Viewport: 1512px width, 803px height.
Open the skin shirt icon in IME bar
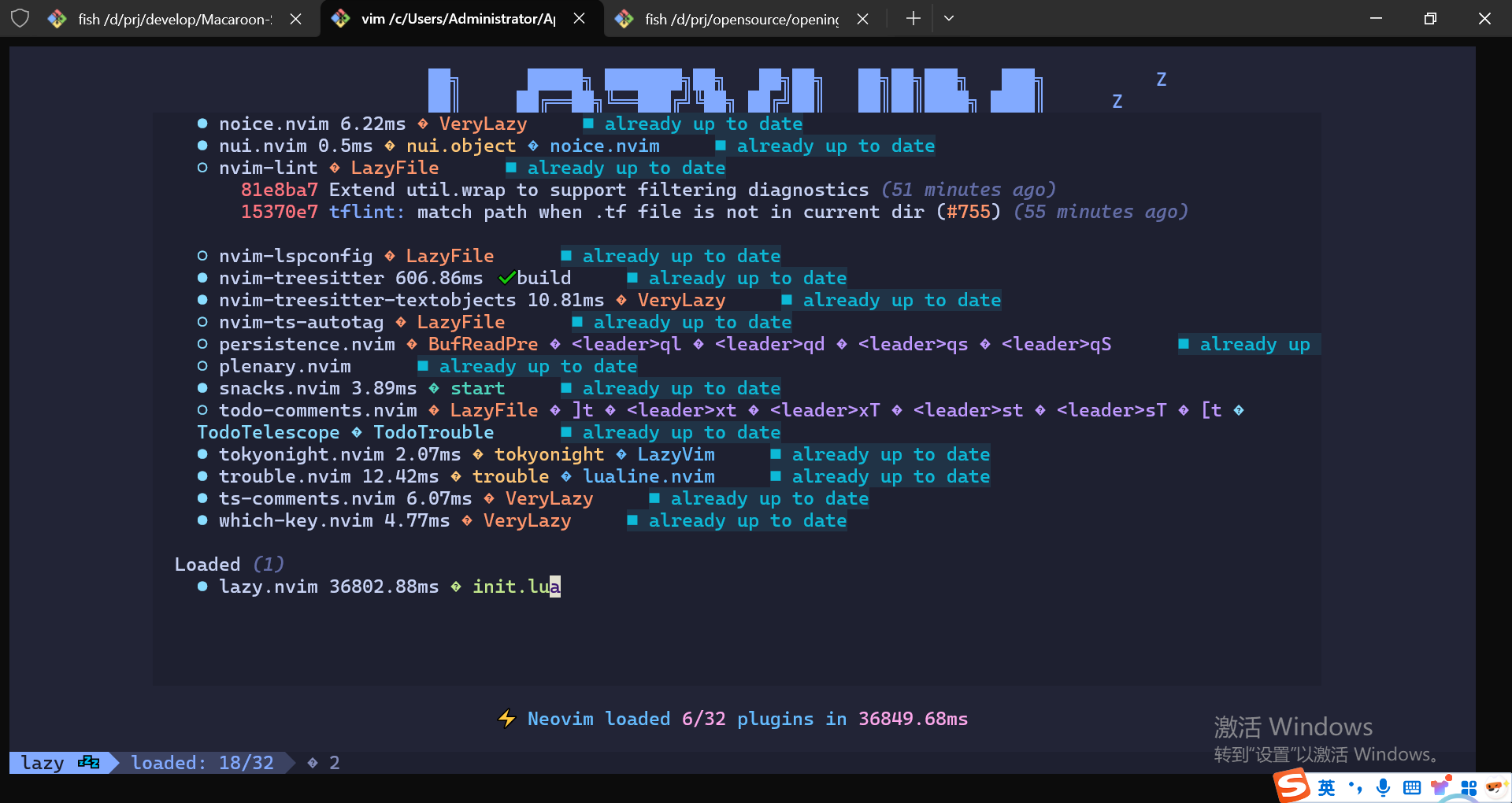pyautogui.click(x=1440, y=786)
